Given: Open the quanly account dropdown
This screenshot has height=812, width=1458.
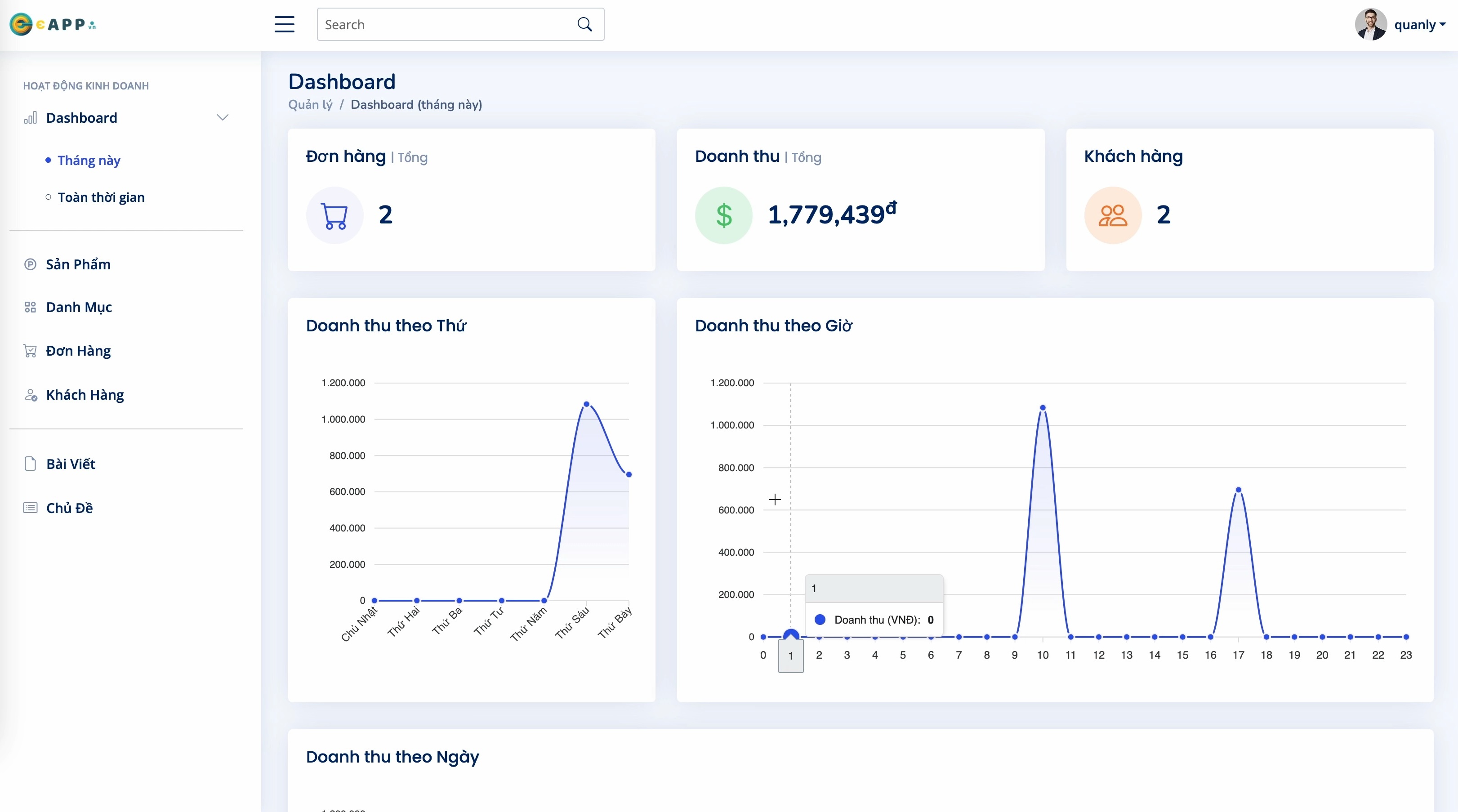Looking at the screenshot, I should pos(1419,24).
